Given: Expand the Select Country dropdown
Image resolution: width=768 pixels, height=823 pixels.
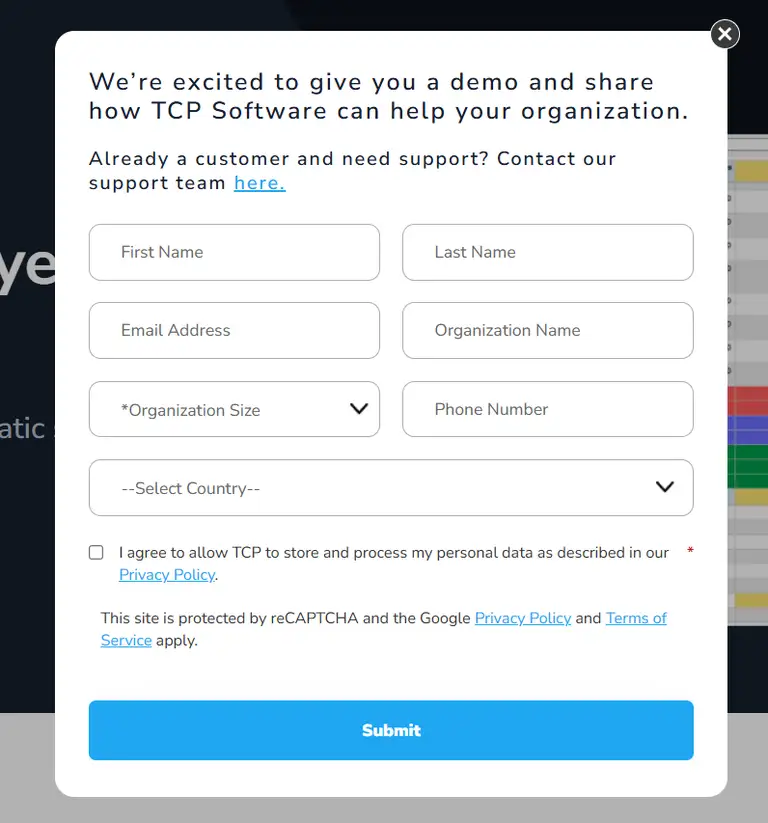Looking at the screenshot, I should pyautogui.click(x=390, y=488).
